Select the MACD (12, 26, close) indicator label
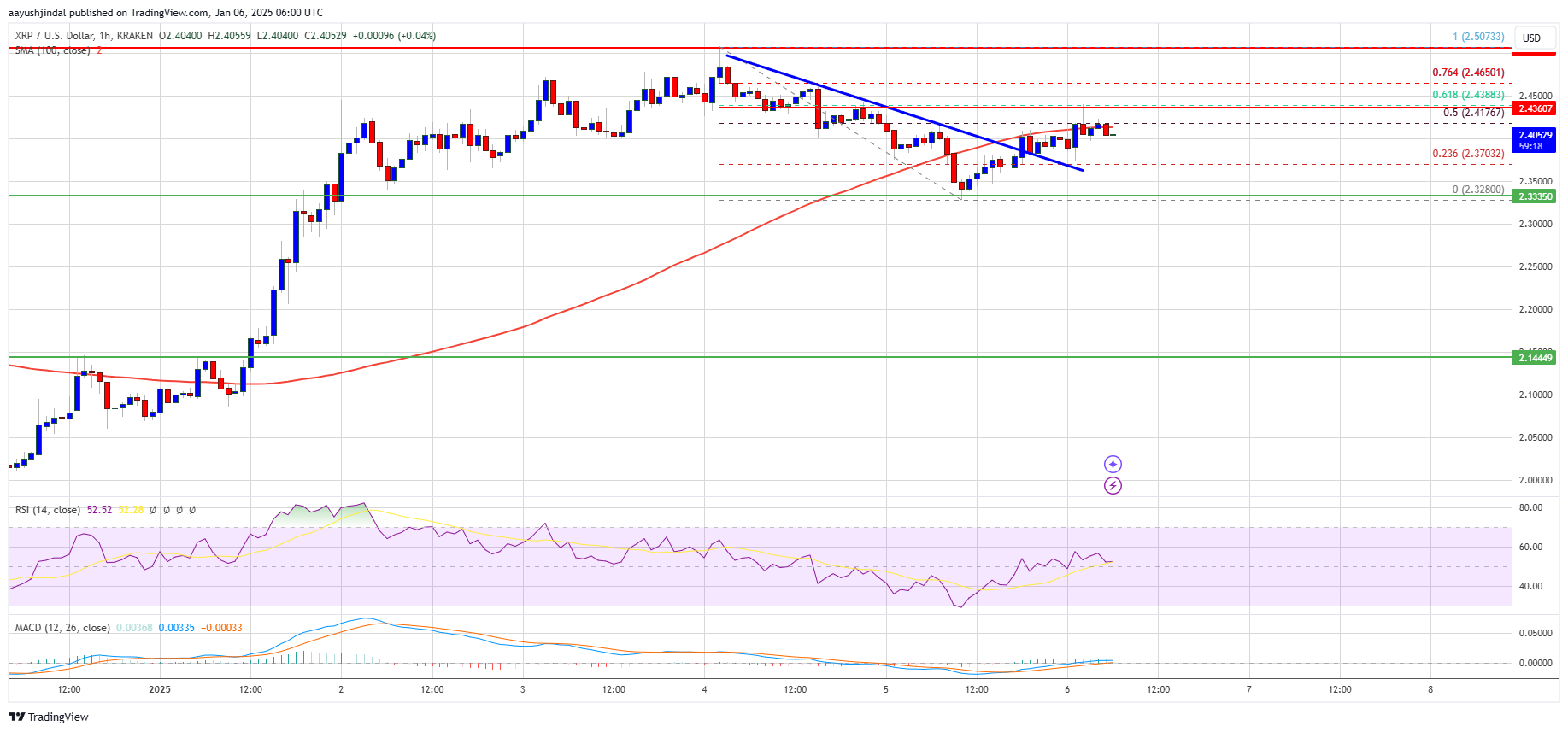This screenshot has height=732, width=1568. click(62, 628)
